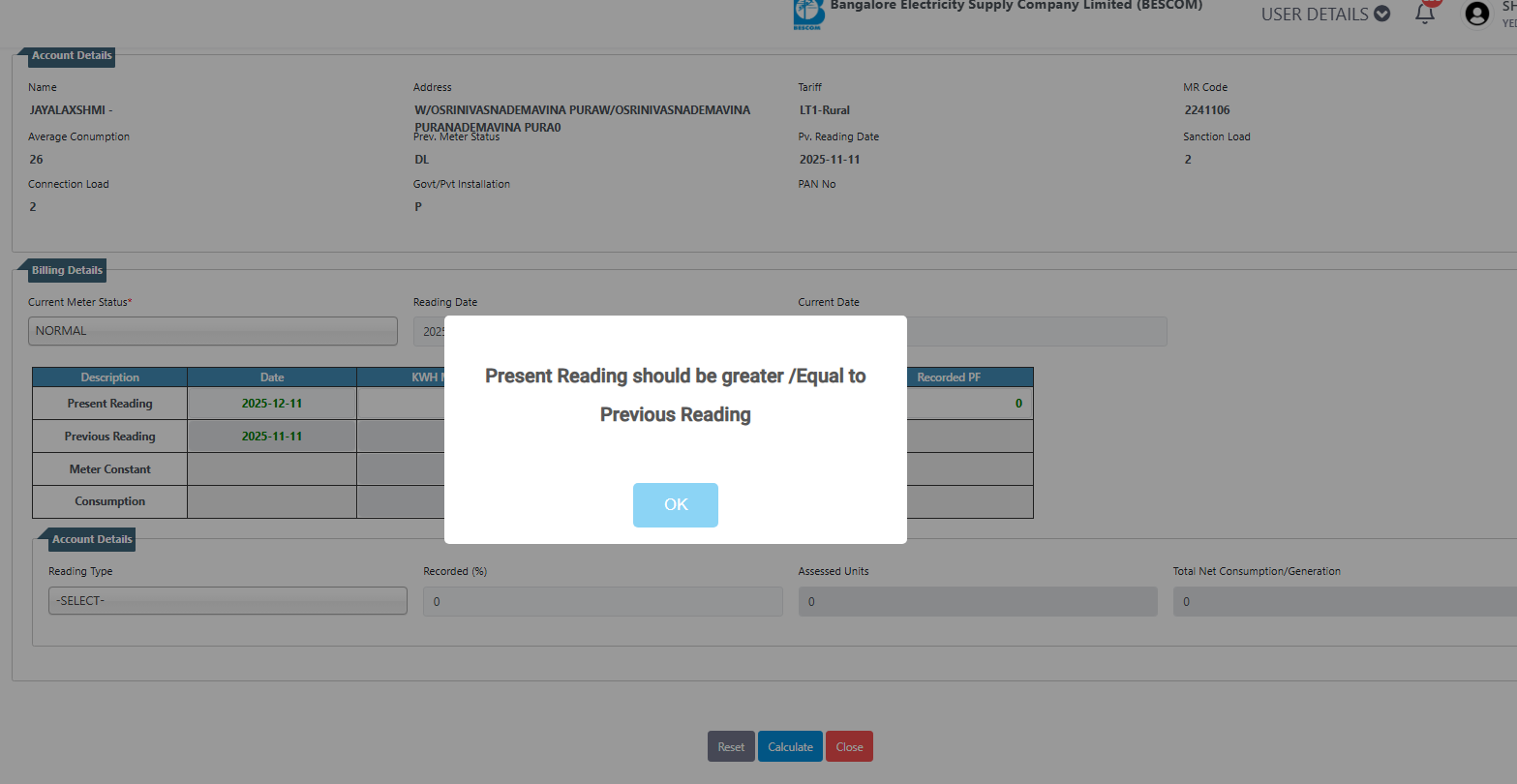Click the user profile avatar icon

[1477, 14]
